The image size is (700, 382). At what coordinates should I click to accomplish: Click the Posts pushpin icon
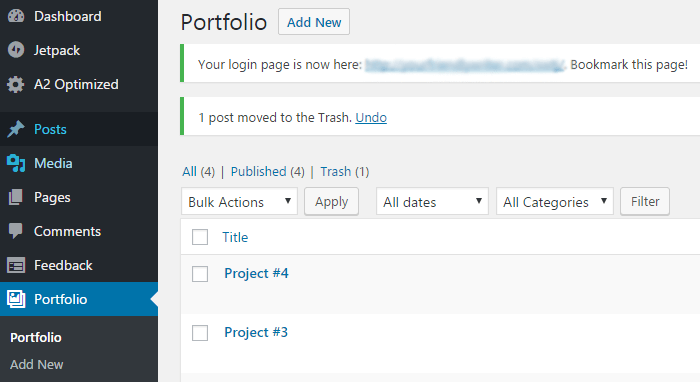[16, 129]
